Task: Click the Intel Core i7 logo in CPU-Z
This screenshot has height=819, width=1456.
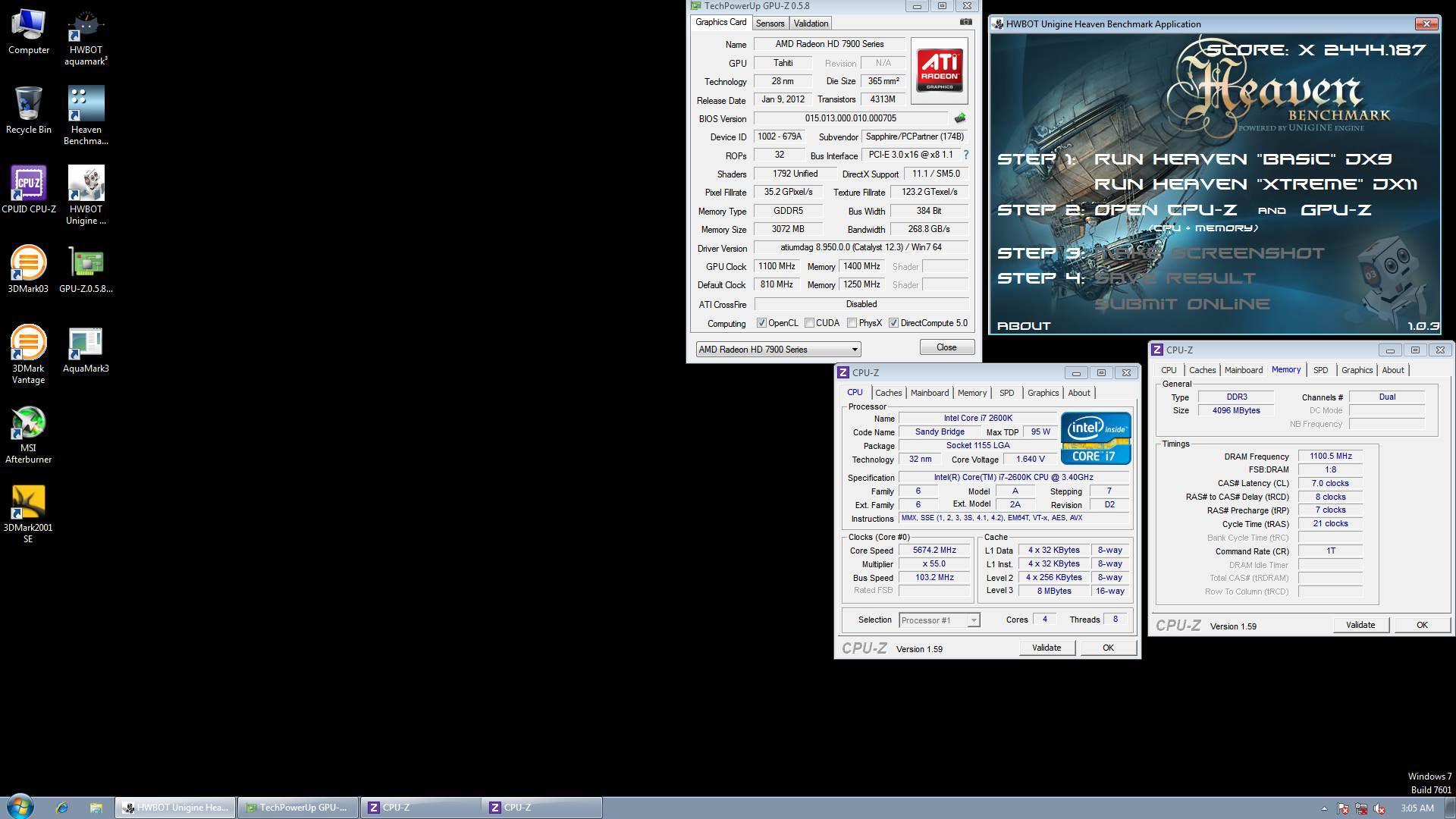Action: [1096, 438]
